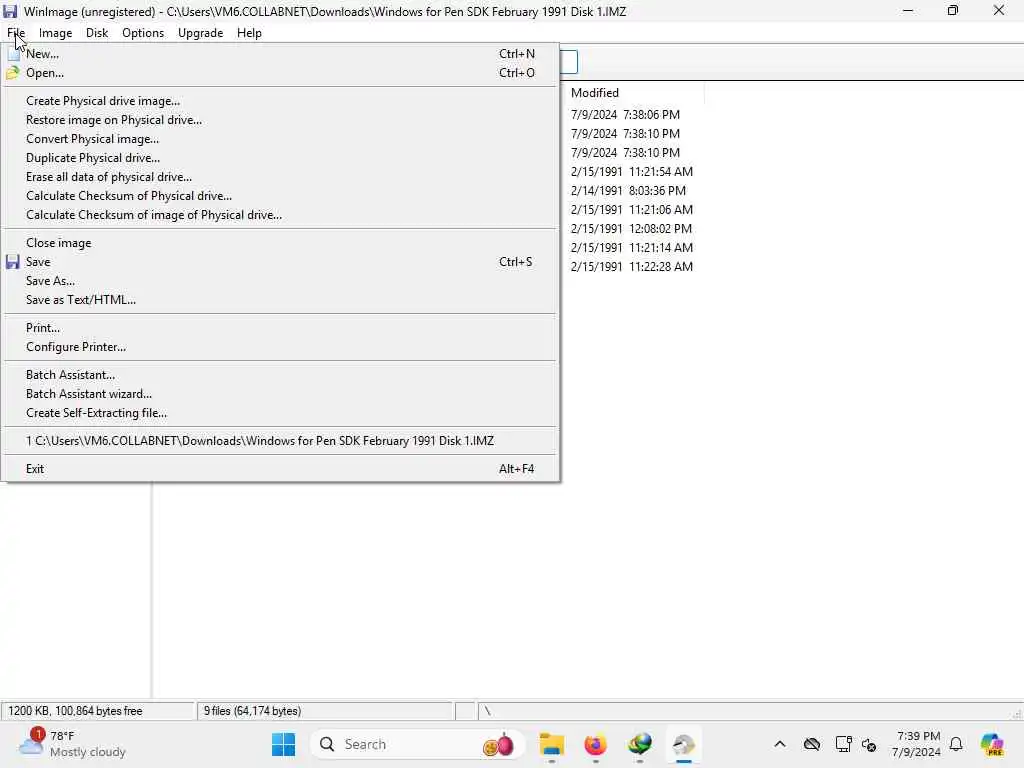Screen dimensions: 1024x768
Task: Open Internet Download Manager taskbar icon
Action: 640,744
